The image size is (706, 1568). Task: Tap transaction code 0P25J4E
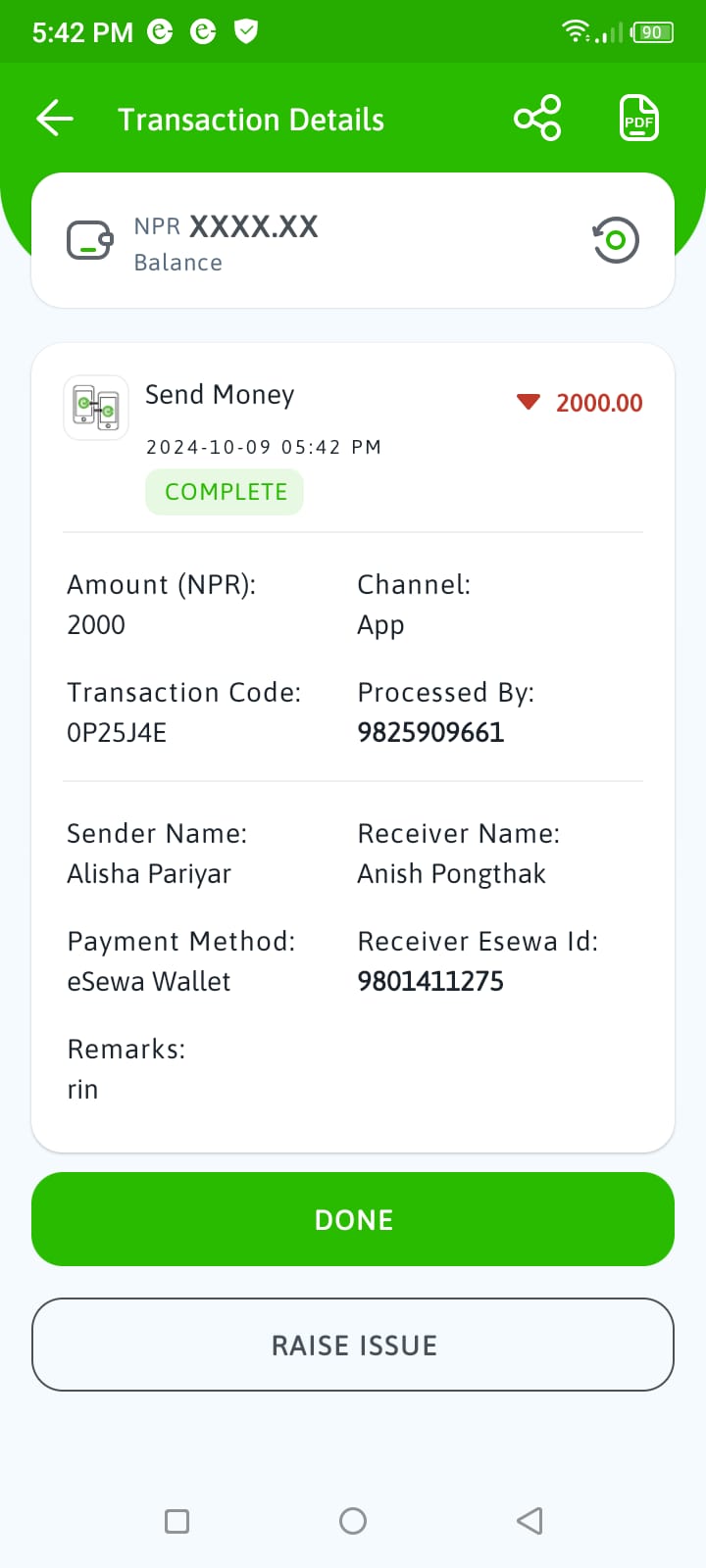[x=117, y=732]
